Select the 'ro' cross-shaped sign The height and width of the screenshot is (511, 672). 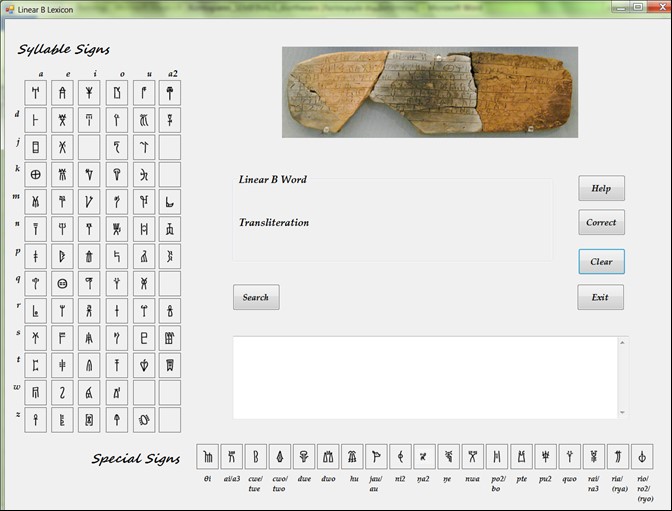point(117,311)
